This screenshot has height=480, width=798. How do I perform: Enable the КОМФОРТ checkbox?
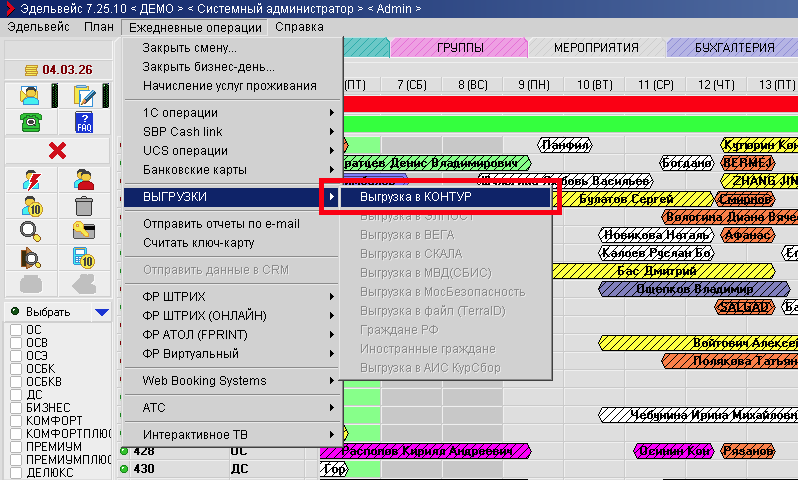click(x=16, y=421)
